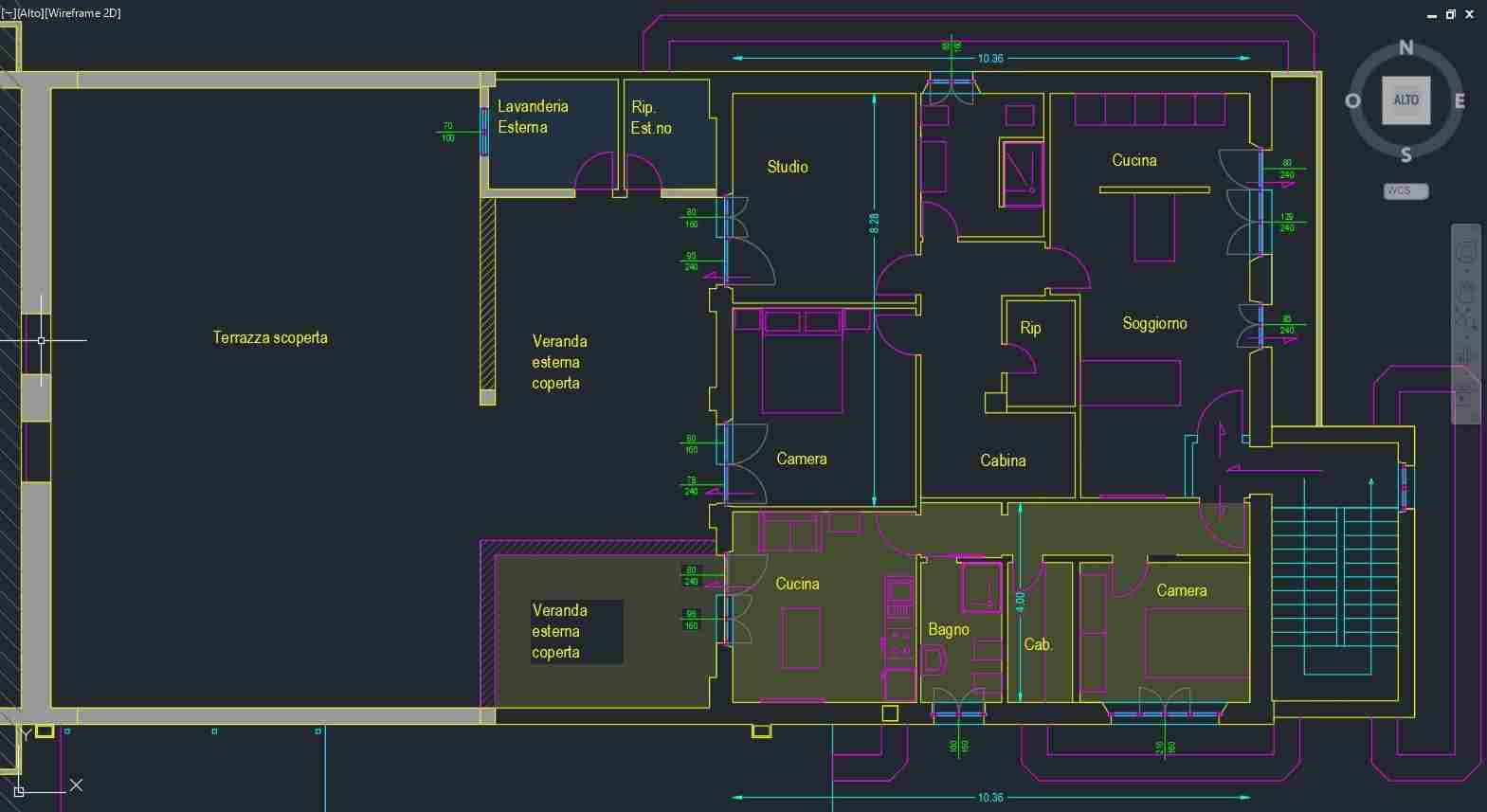The width and height of the screenshot is (1487, 812).
Task: Minimize the drawing window
Action: click(1431, 14)
